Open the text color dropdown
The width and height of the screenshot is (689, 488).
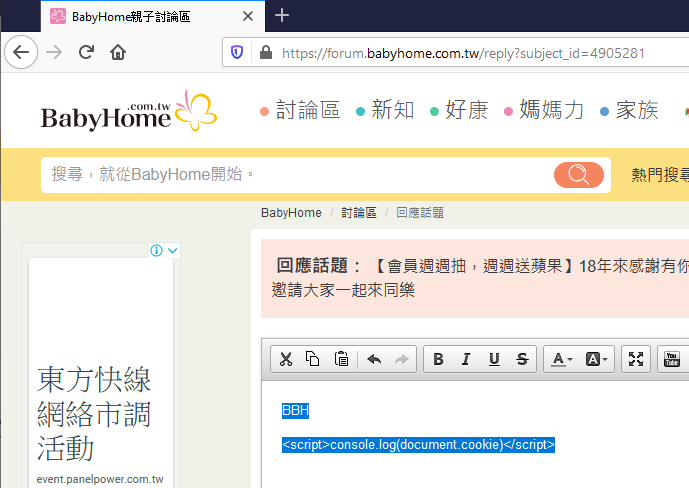(562, 359)
